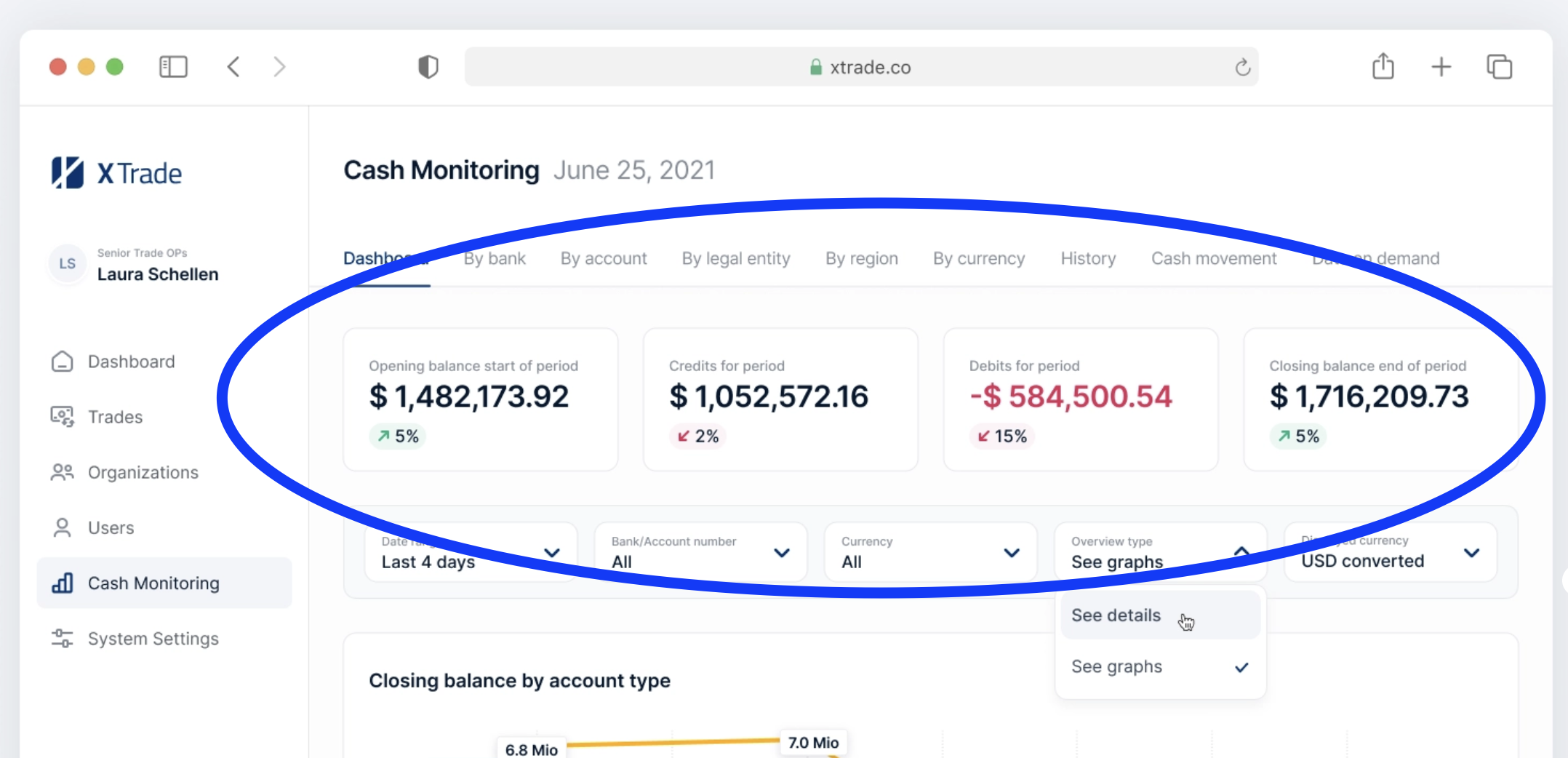Open System Settings in the sidebar
This screenshot has width=1568, height=758.
(164, 638)
